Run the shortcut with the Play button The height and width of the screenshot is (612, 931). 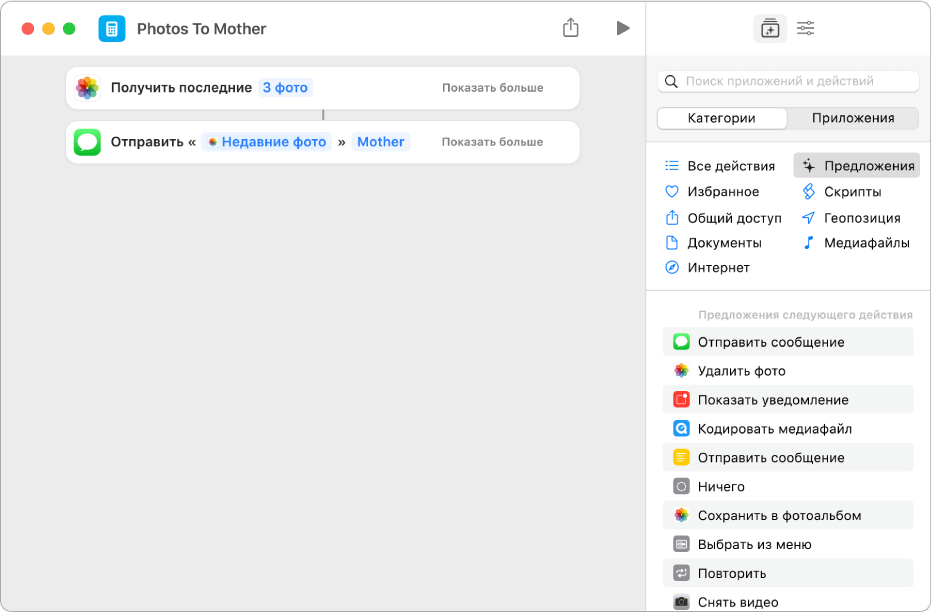click(623, 28)
